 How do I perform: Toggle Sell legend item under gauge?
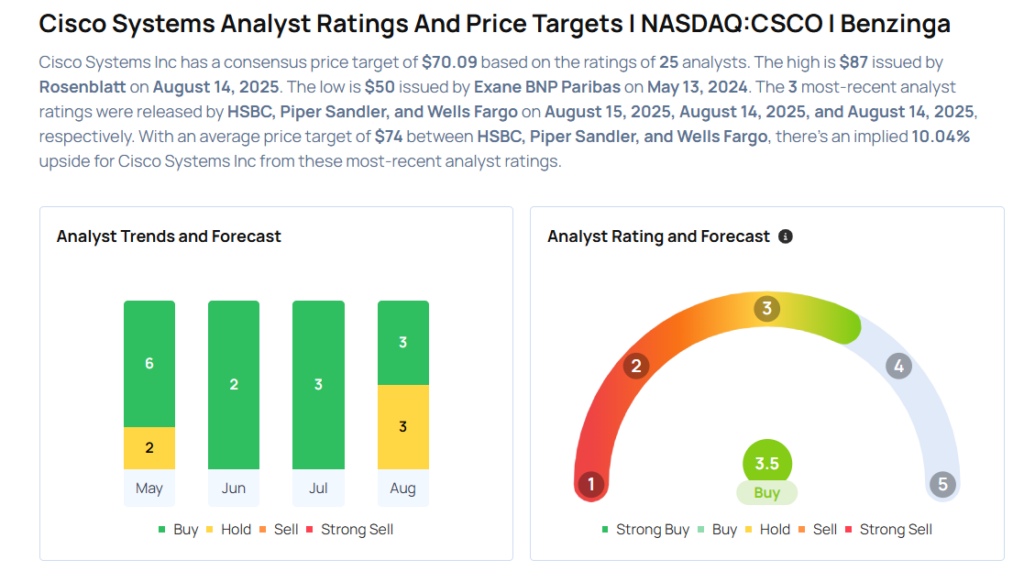pos(816,529)
